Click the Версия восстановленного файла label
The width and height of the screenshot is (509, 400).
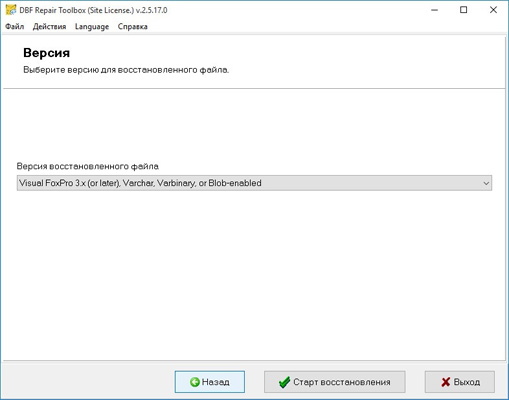click(88, 166)
